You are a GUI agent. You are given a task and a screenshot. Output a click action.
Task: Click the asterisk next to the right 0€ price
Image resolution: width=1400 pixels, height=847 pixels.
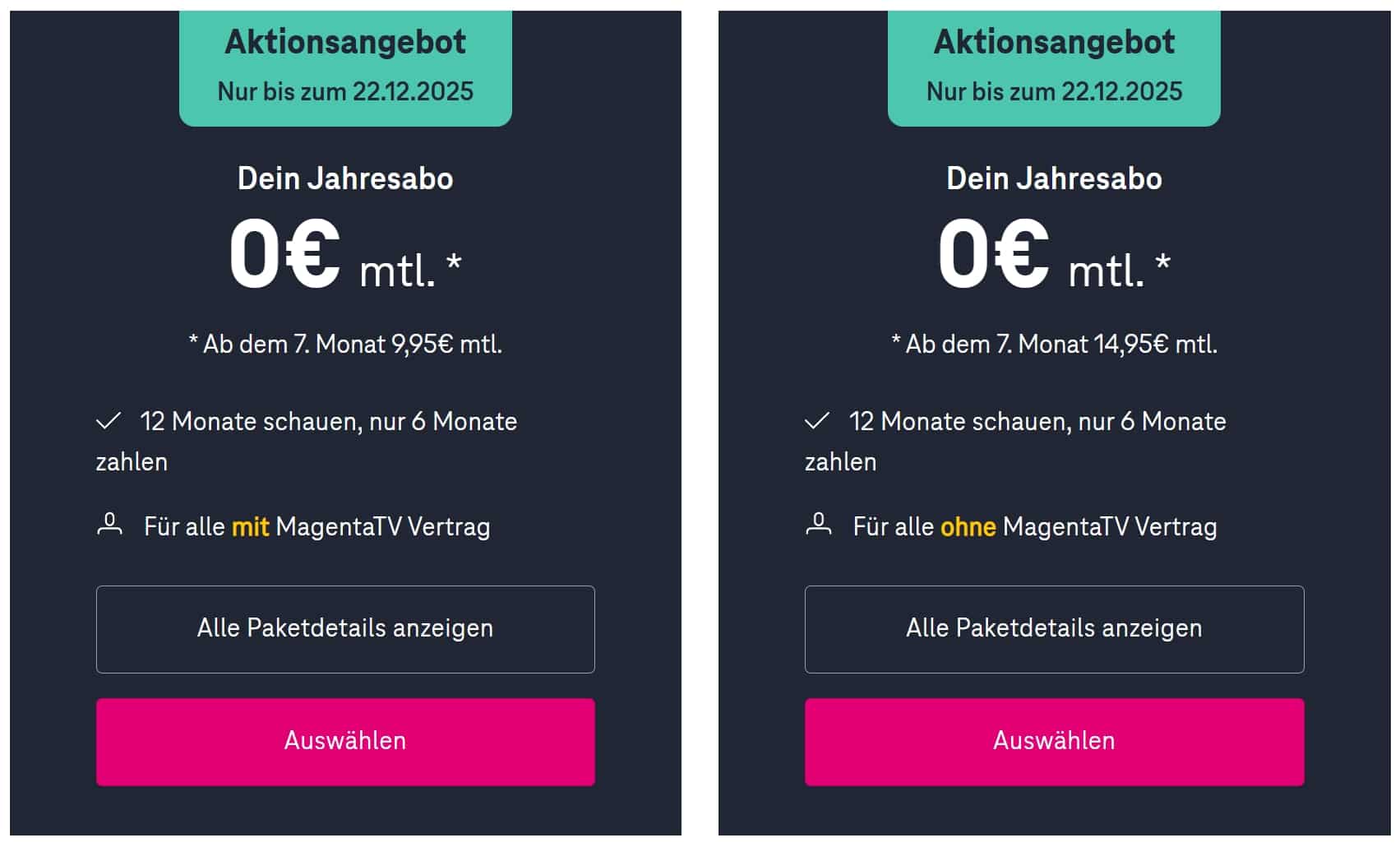click(x=1162, y=262)
